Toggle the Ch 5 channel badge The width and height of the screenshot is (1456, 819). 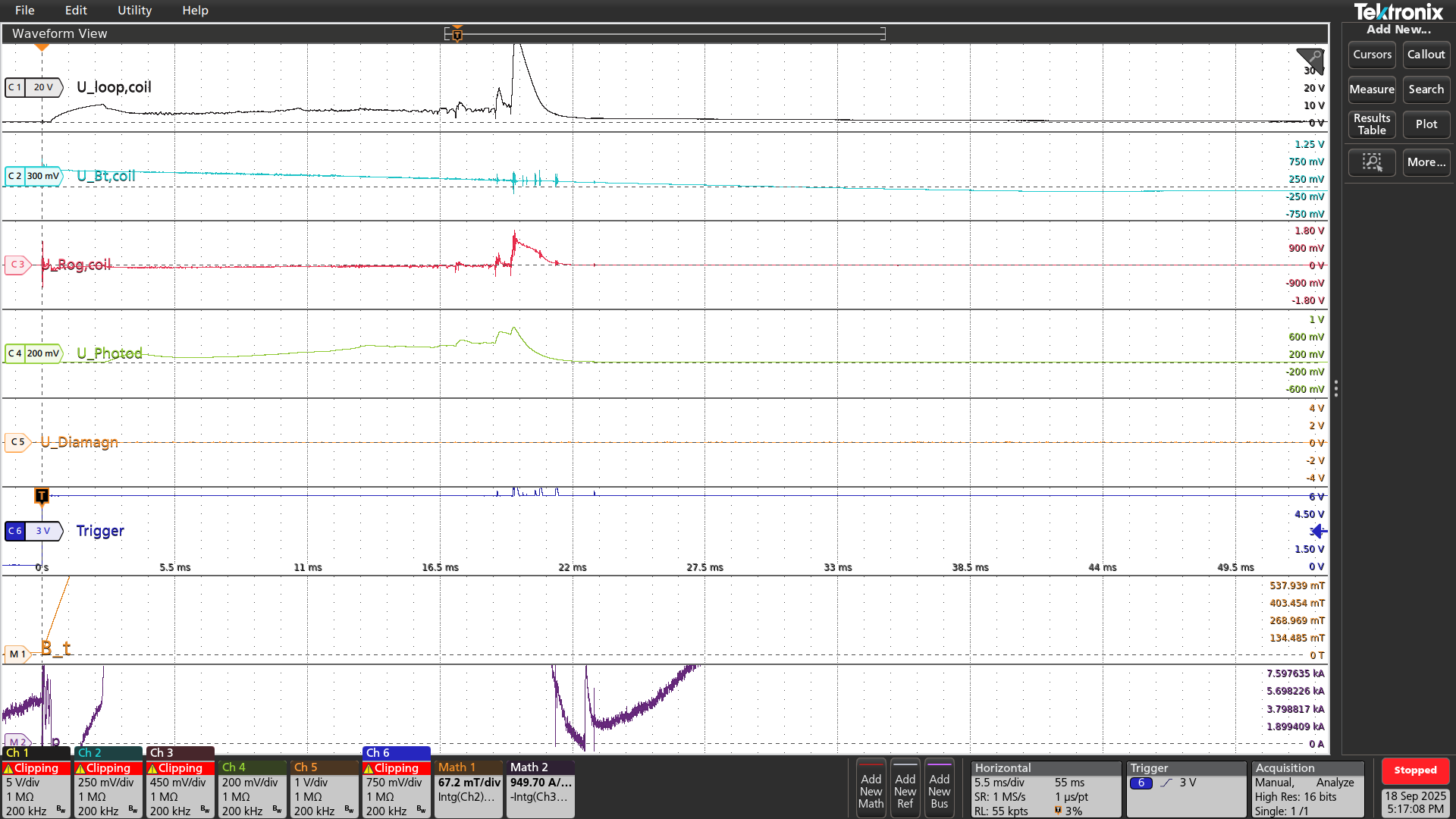(323, 789)
